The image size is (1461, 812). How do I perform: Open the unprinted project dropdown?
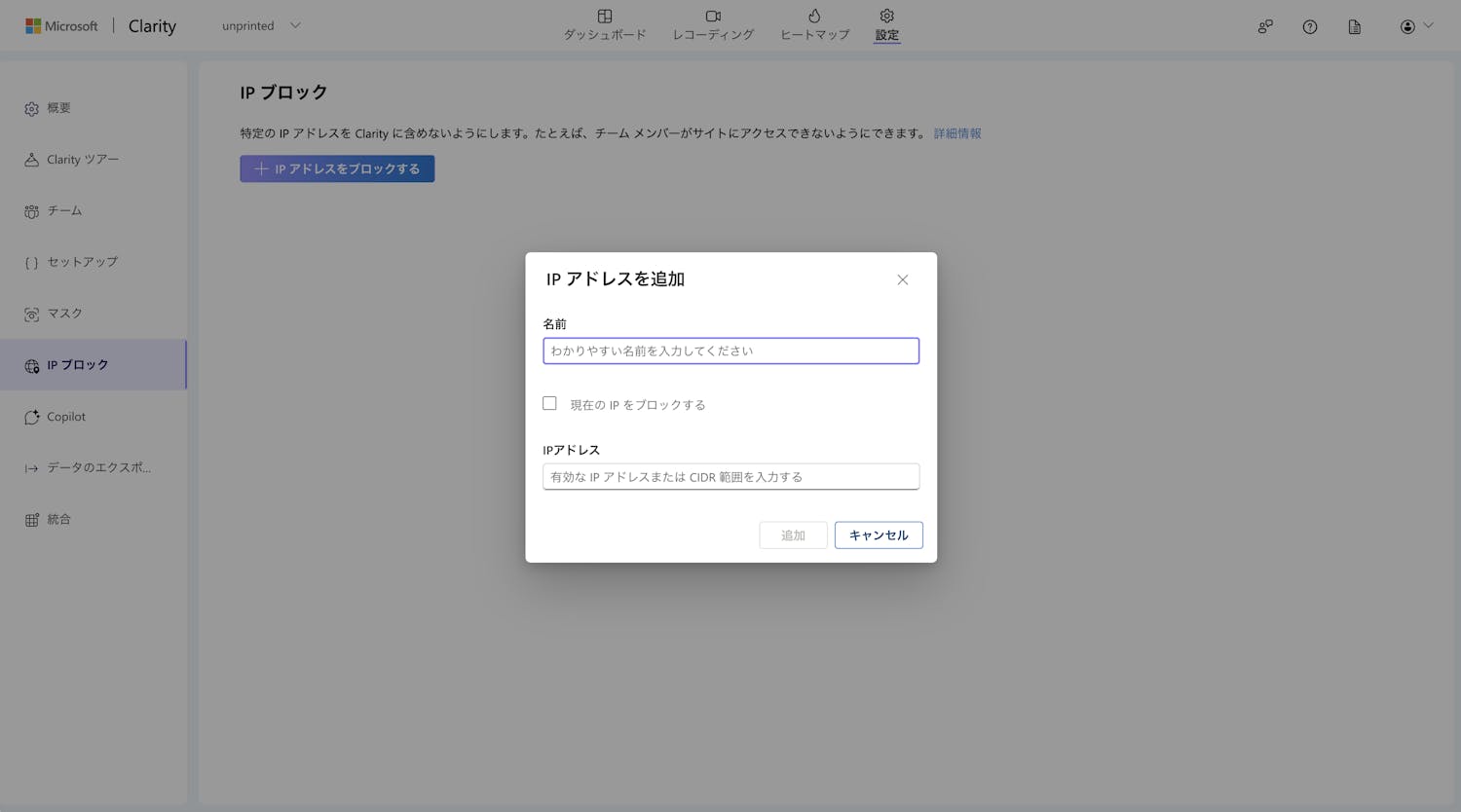(x=261, y=26)
